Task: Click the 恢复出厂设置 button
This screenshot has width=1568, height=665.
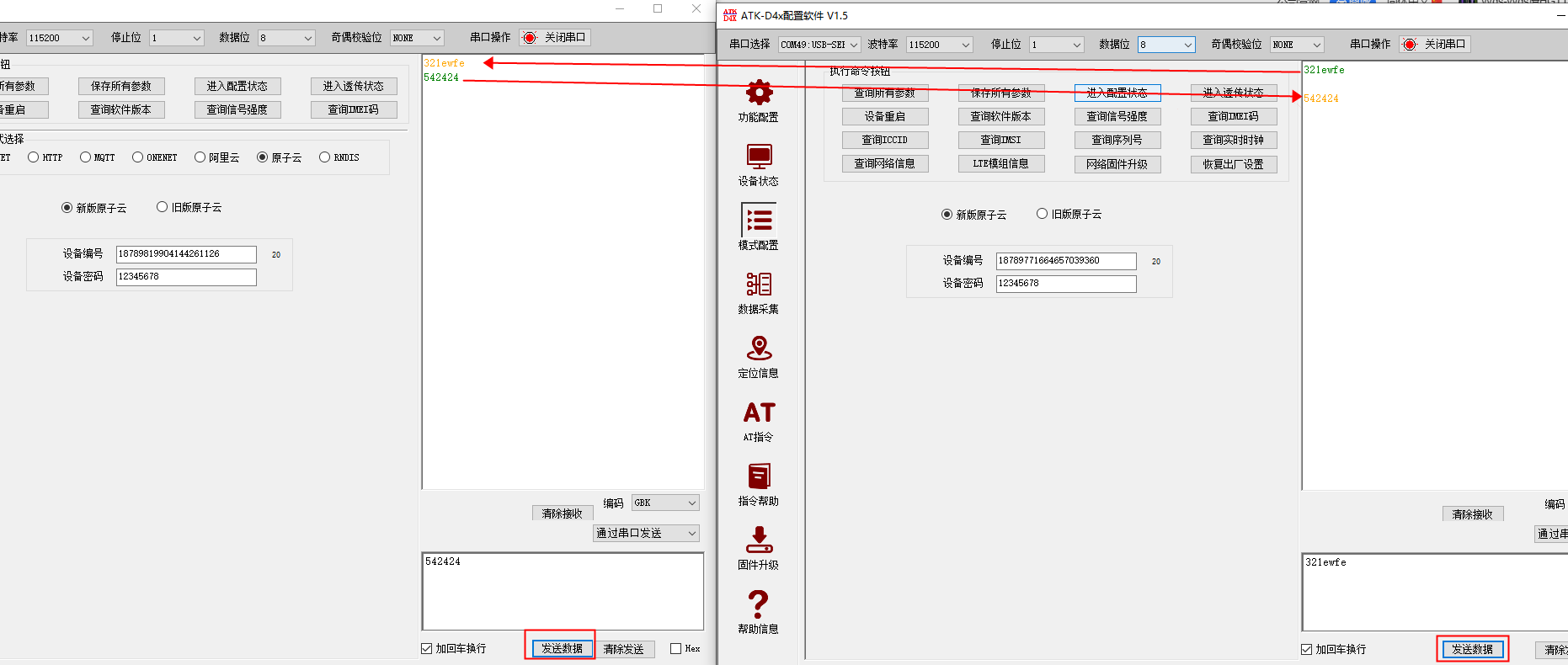Action: [x=1234, y=164]
